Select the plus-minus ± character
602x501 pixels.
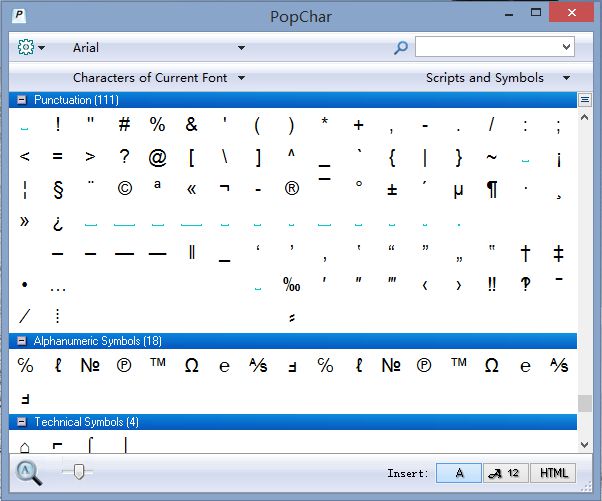[392, 189]
